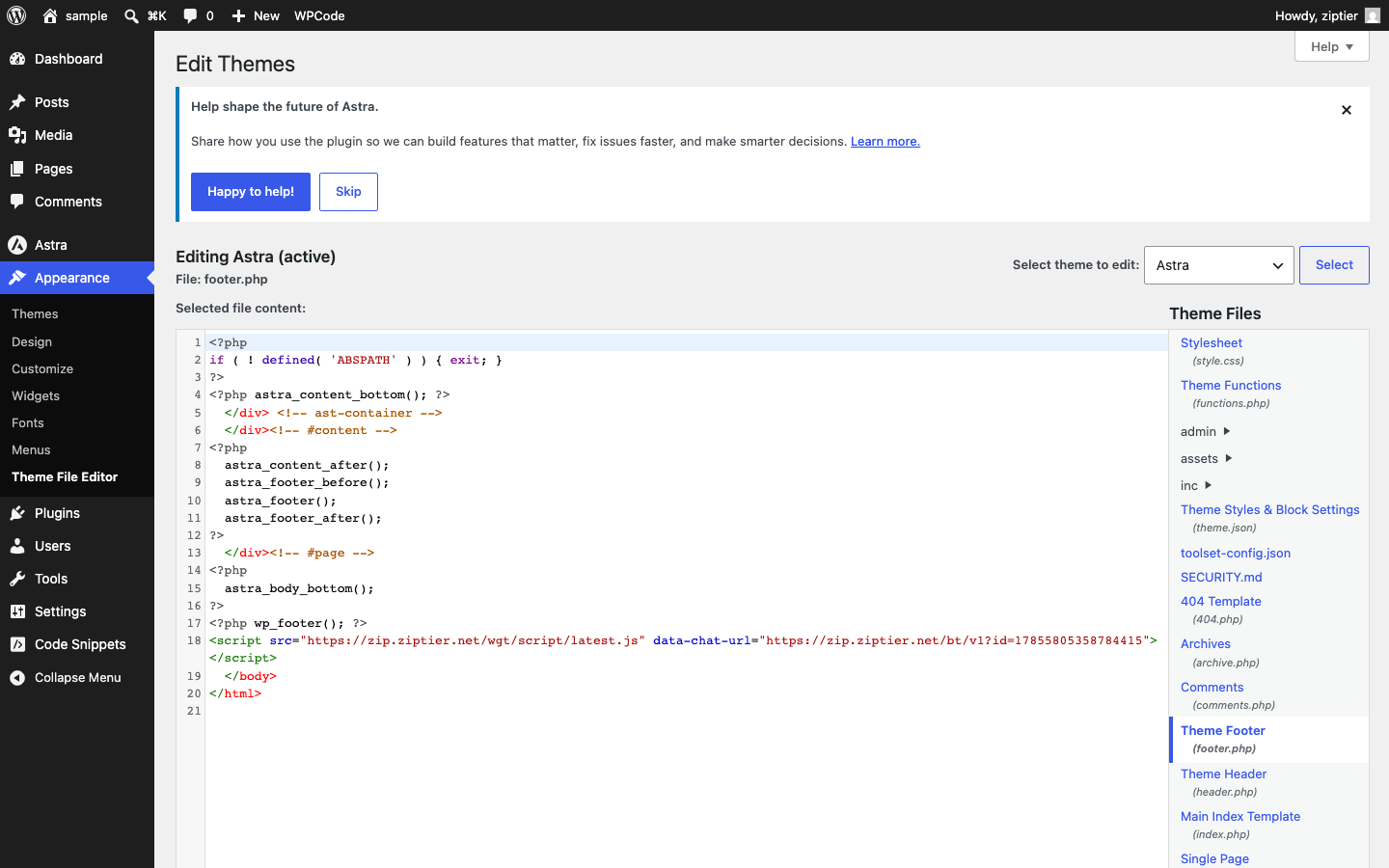Dismiss the Astra notice with X

(1347, 110)
